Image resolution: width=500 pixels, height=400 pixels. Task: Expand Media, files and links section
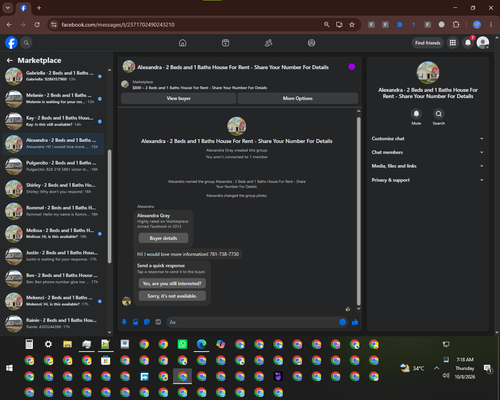[x=428, y=166]
